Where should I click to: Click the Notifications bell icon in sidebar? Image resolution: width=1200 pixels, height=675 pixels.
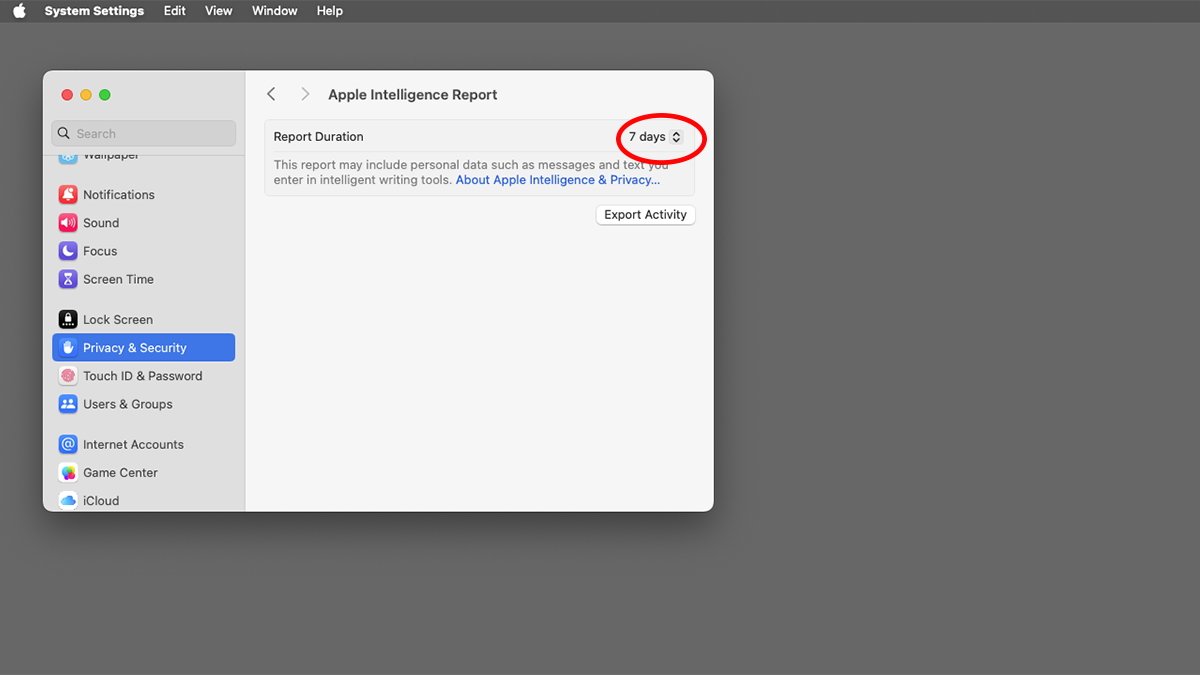pyautogui.click(x=68, y=195)
